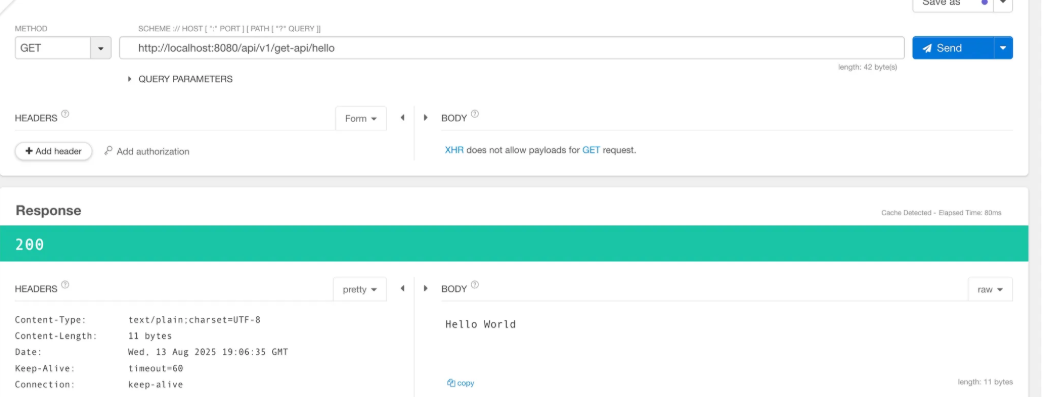Click the Add header button
Viewport: 1042px width, 397px height.
click(53, 151)
